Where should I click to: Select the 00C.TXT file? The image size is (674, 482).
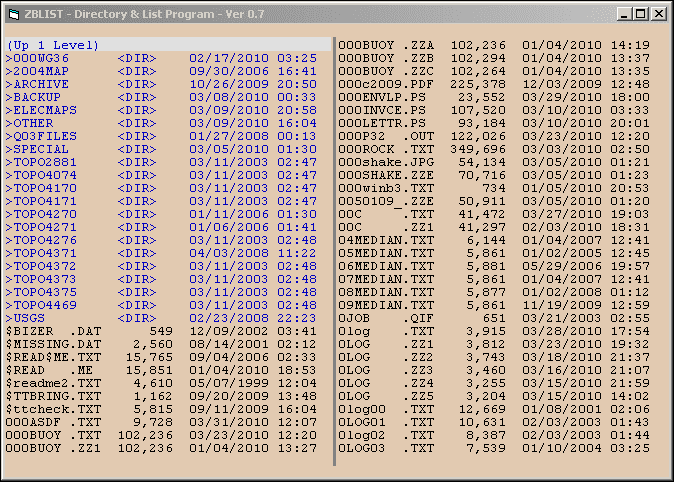(494, 214)
